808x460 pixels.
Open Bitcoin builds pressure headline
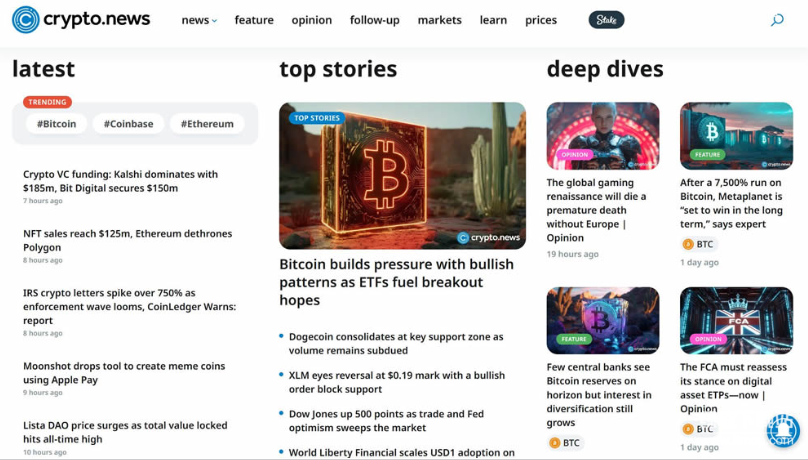pos(396,282)
